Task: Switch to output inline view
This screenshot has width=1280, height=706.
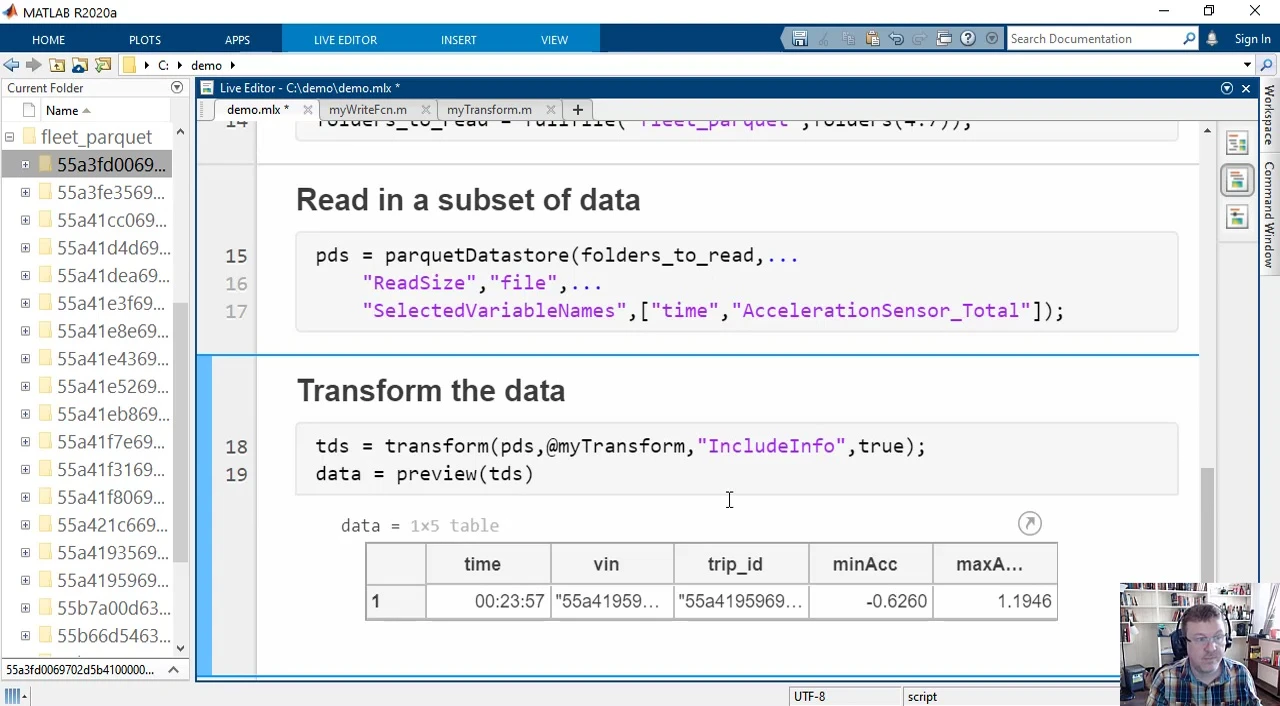Action: (x=1237, y=181)
